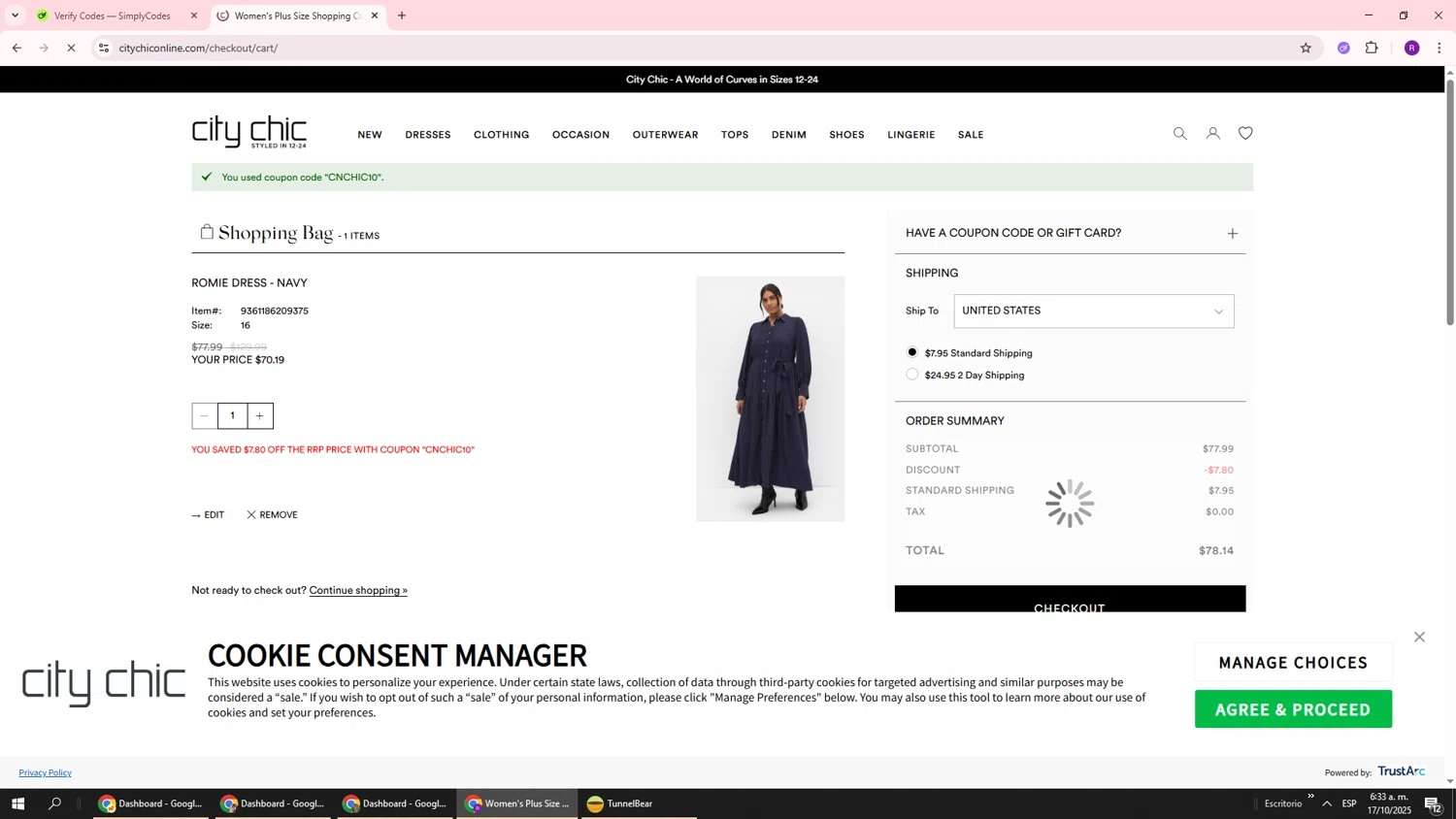This screenshot has height=819, width=1456.
Task: Open the CLOTHING menu
Action: 502,135
